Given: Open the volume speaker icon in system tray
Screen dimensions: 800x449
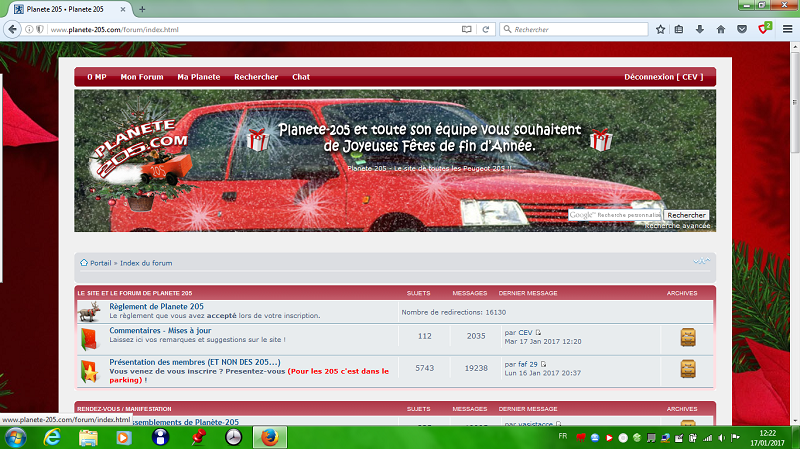Looking at the screenshot, I should [x=721, y=438].
